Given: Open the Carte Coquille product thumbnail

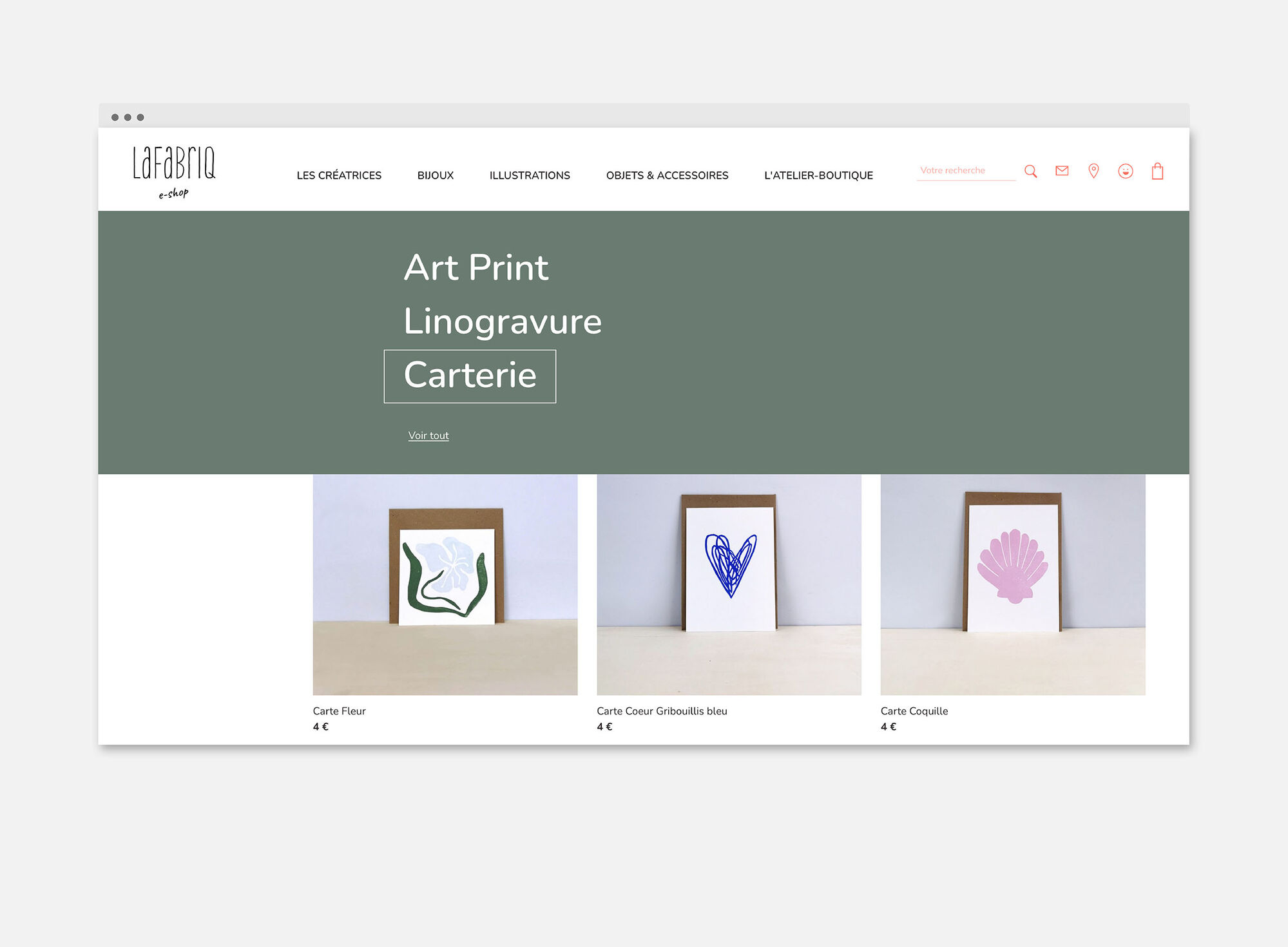Looking at the screenshot, I should tap(1012, 584).
